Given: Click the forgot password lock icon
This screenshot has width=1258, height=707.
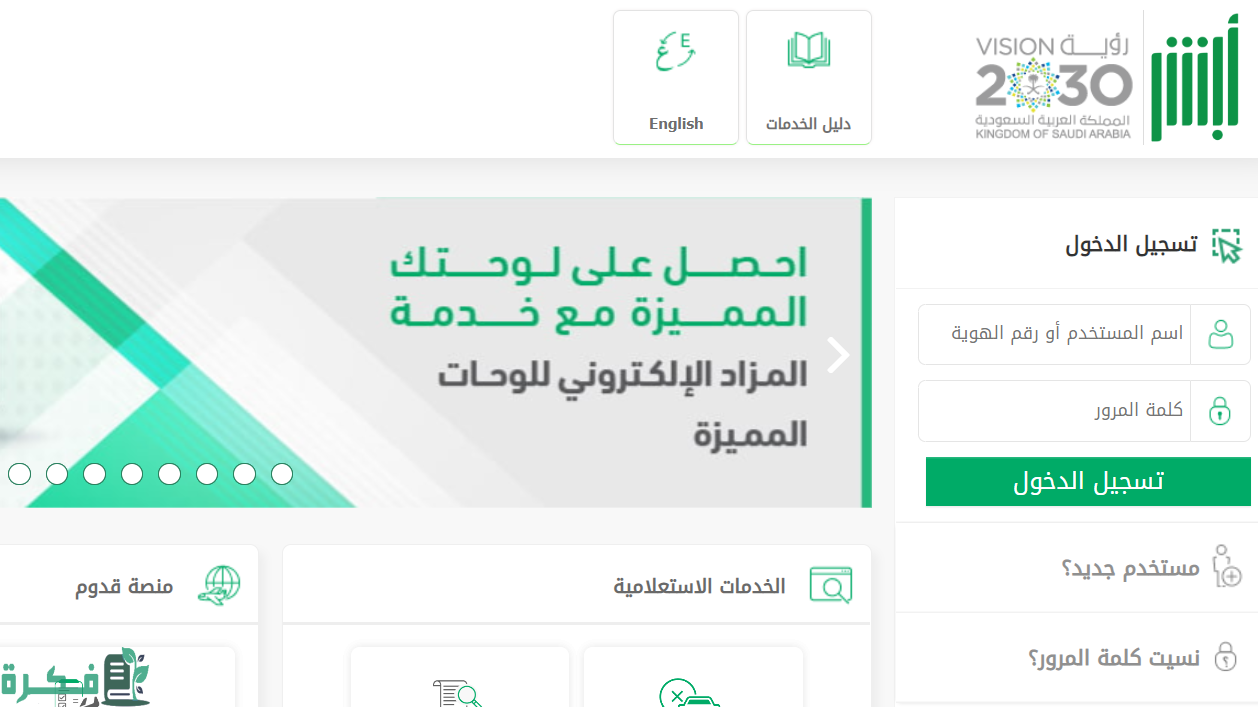Looking at the screenshot, I should pos(1225,656).
